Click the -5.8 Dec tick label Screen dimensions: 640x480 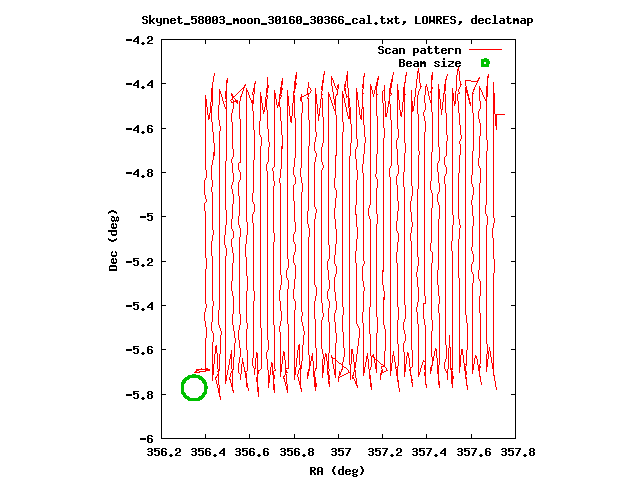click(x=140, y=395)
